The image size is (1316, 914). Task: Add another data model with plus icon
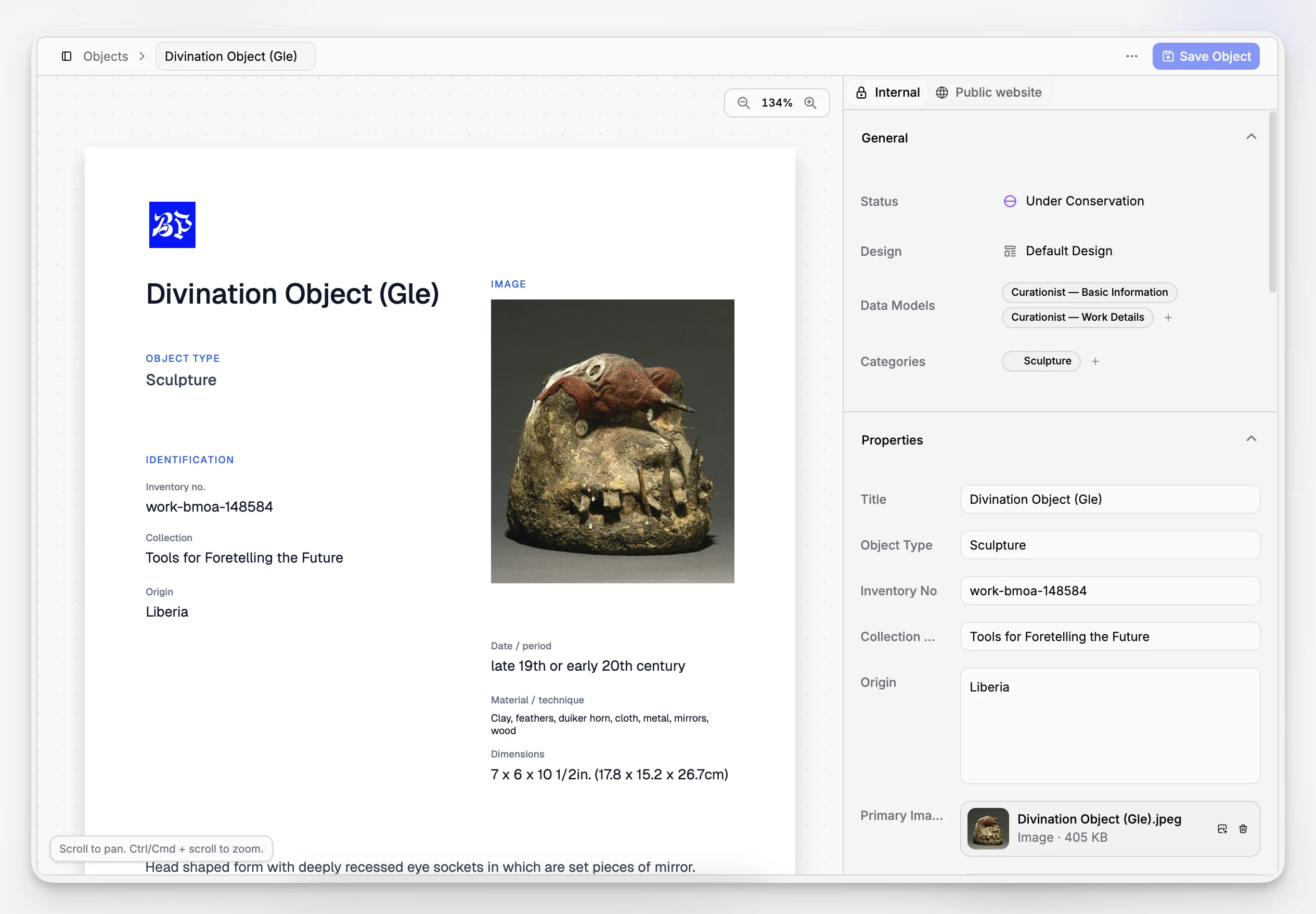tap(1168, 317)
